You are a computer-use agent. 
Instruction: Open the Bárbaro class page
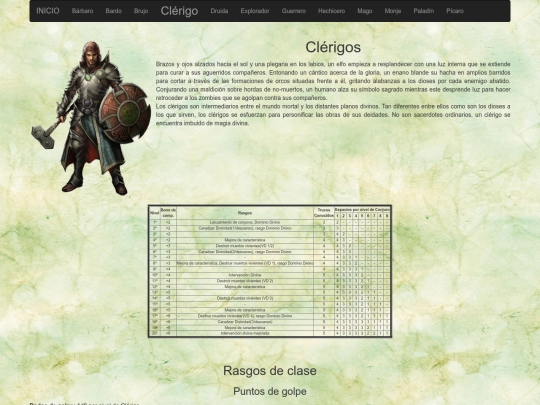click(x=82, y=11)
